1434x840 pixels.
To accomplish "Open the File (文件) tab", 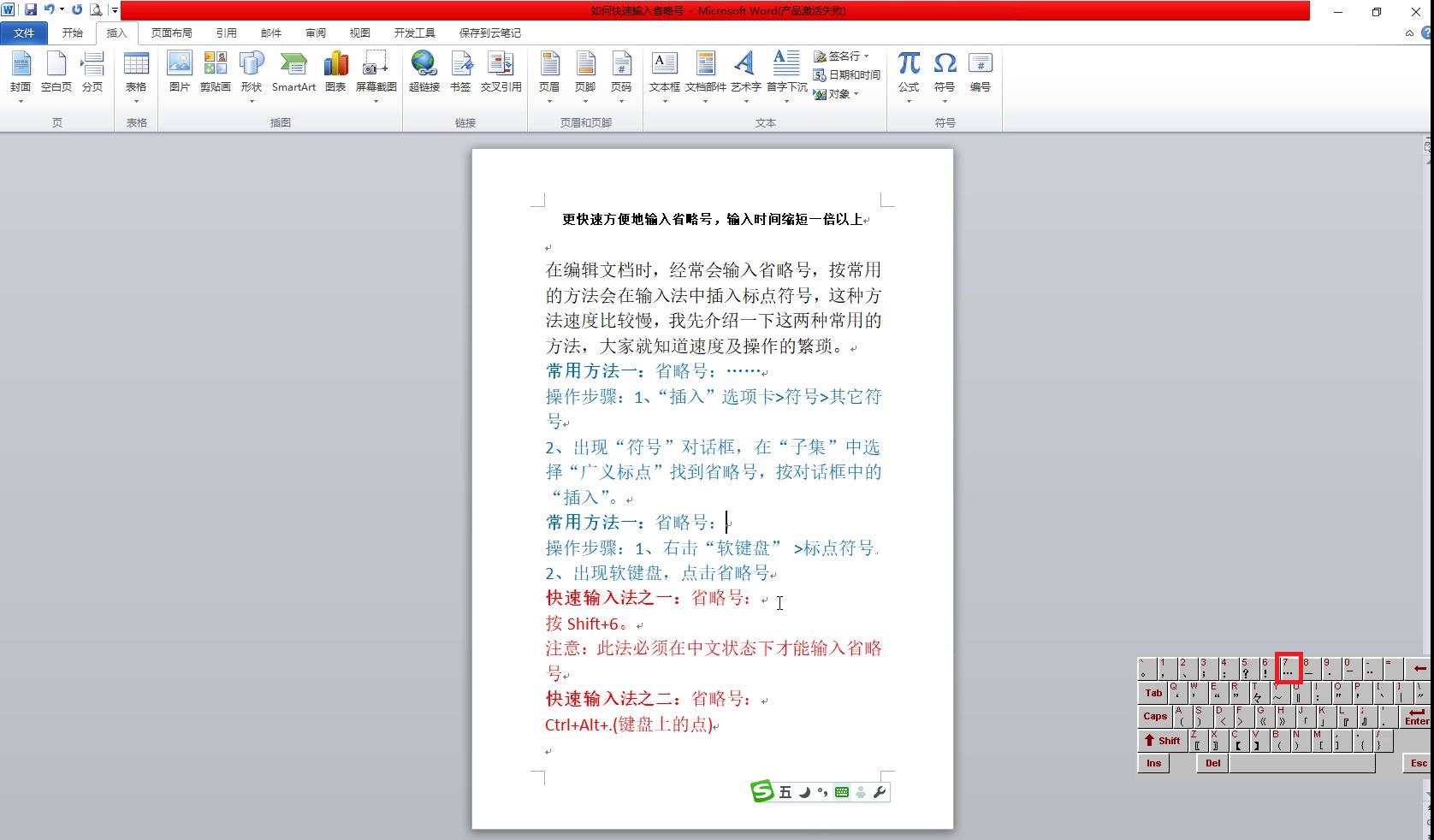I will click(x=24, y=33).
